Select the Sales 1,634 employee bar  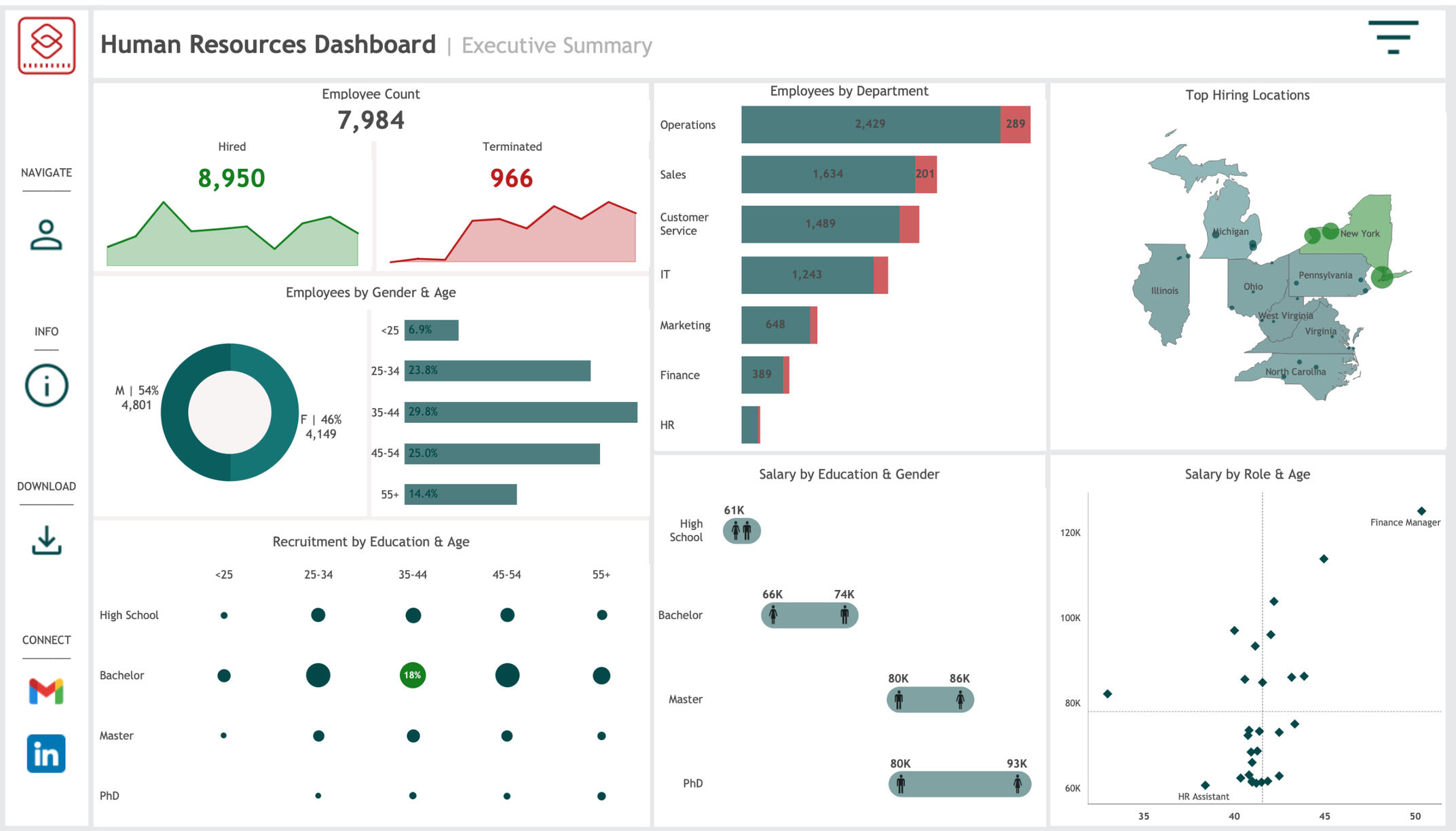coord(827,174)
